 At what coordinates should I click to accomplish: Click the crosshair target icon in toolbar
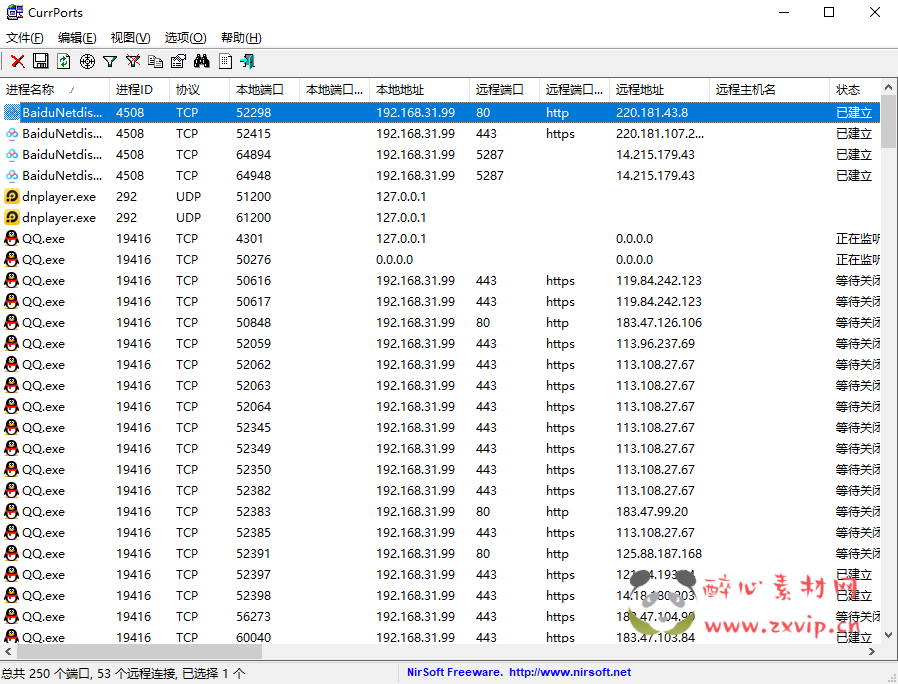tap(87, 62)
